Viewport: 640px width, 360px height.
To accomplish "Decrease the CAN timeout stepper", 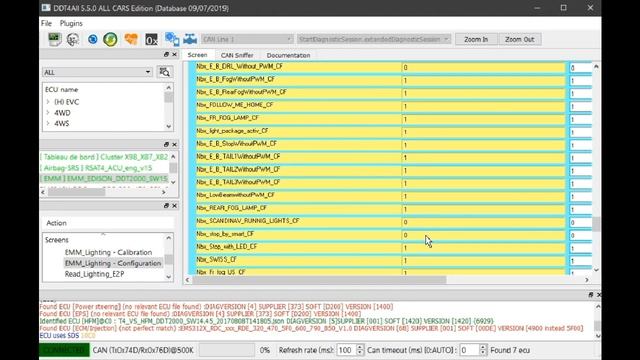I will (483, 353).
